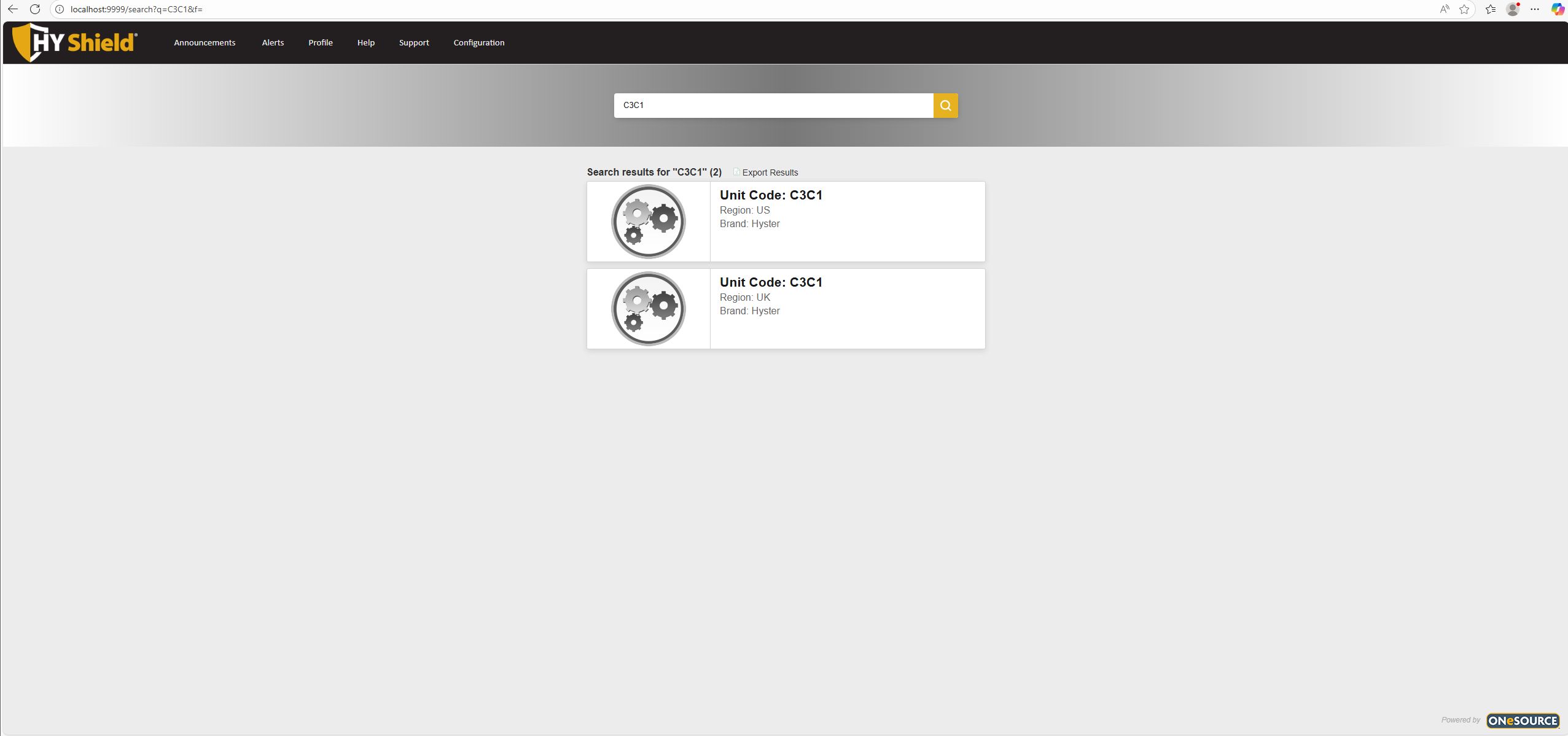
Task: Click the Export Results link
Action: (x=769, y=172)
